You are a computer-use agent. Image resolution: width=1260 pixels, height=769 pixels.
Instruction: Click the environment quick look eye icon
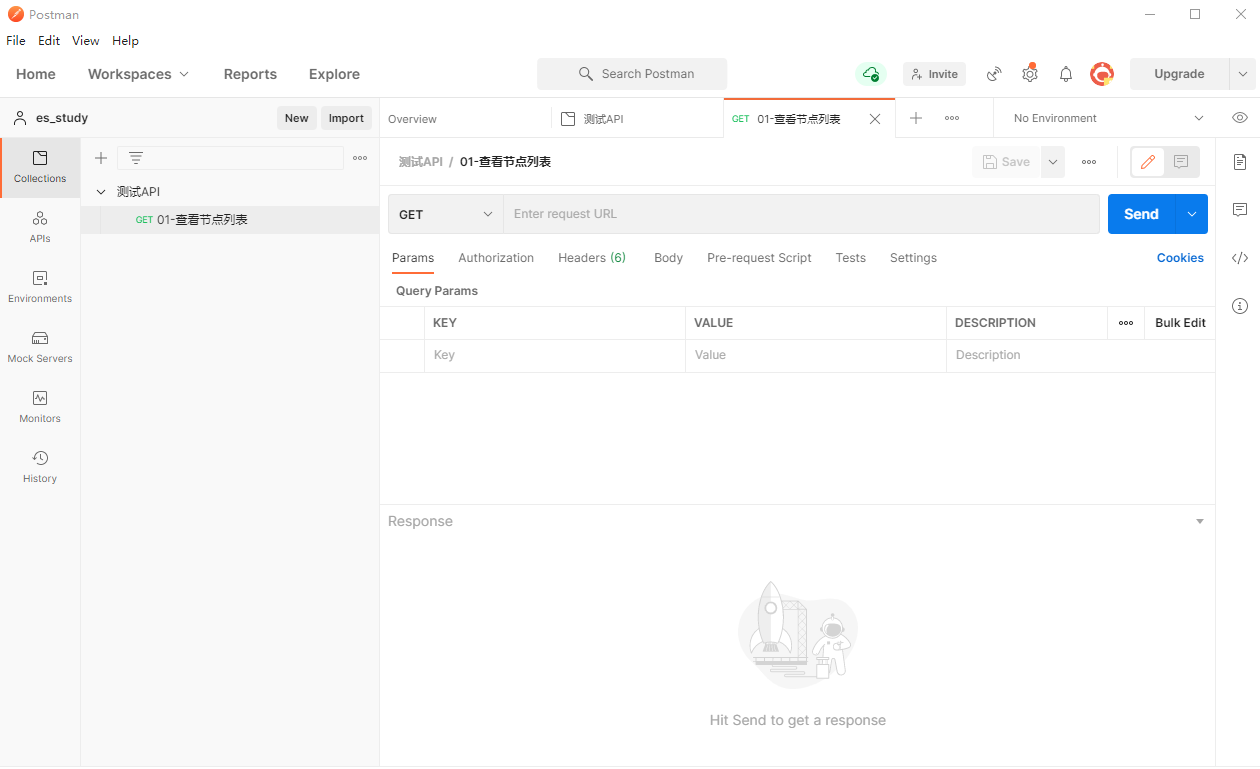(x=1240, y=118)
